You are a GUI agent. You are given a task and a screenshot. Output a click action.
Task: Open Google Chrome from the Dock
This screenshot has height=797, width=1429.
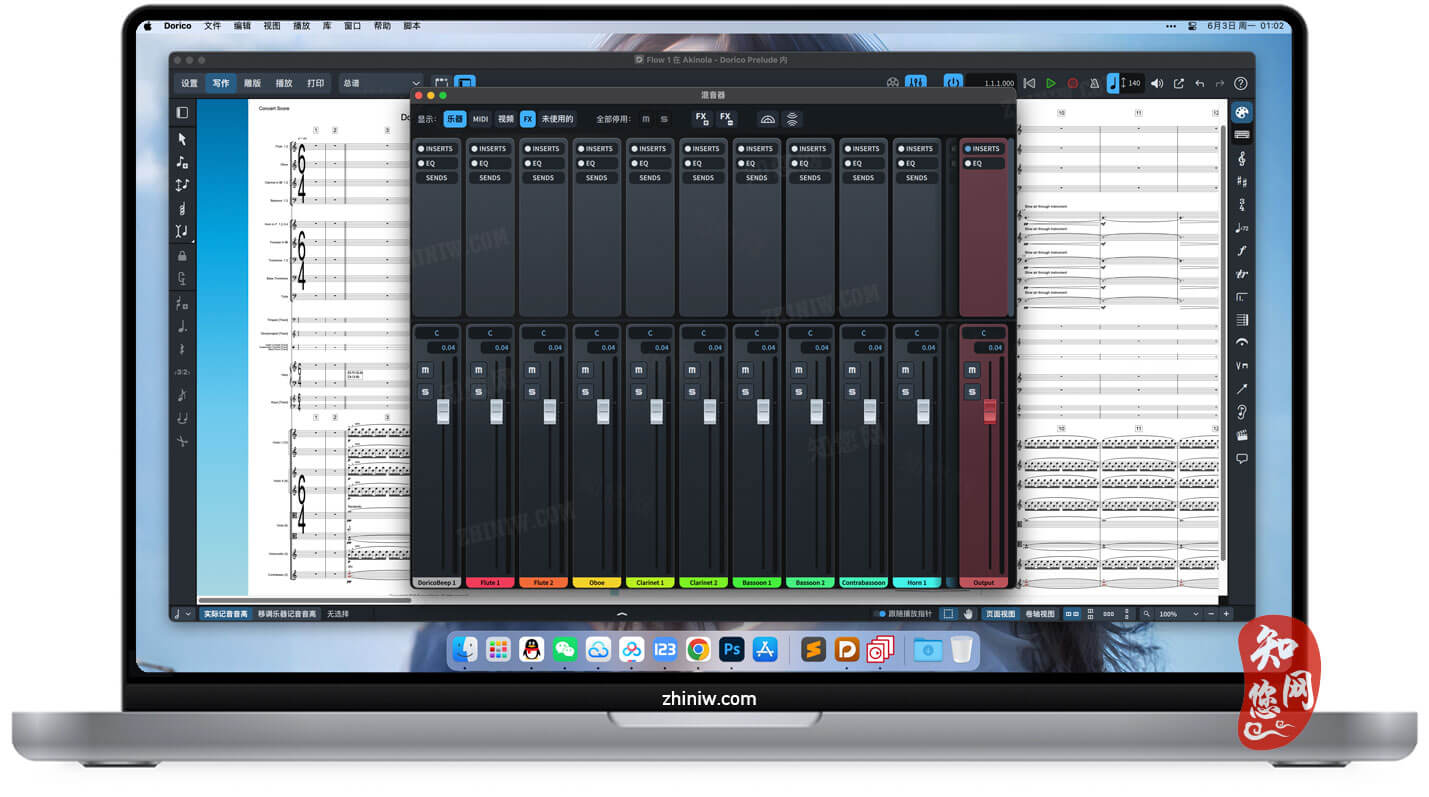[698, 650]
